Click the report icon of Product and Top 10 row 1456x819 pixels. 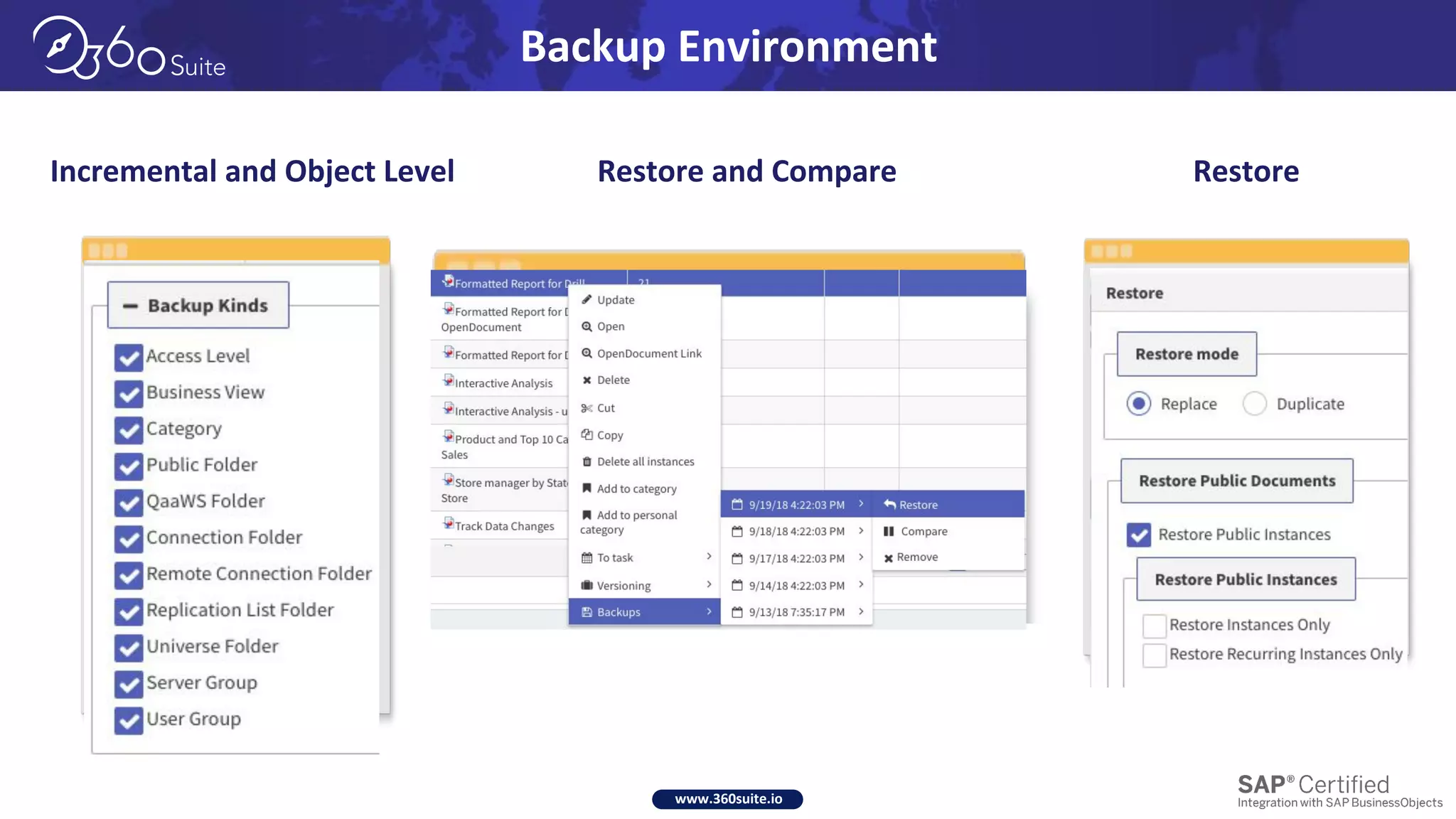pyautogui.click(x=448, y=437)
